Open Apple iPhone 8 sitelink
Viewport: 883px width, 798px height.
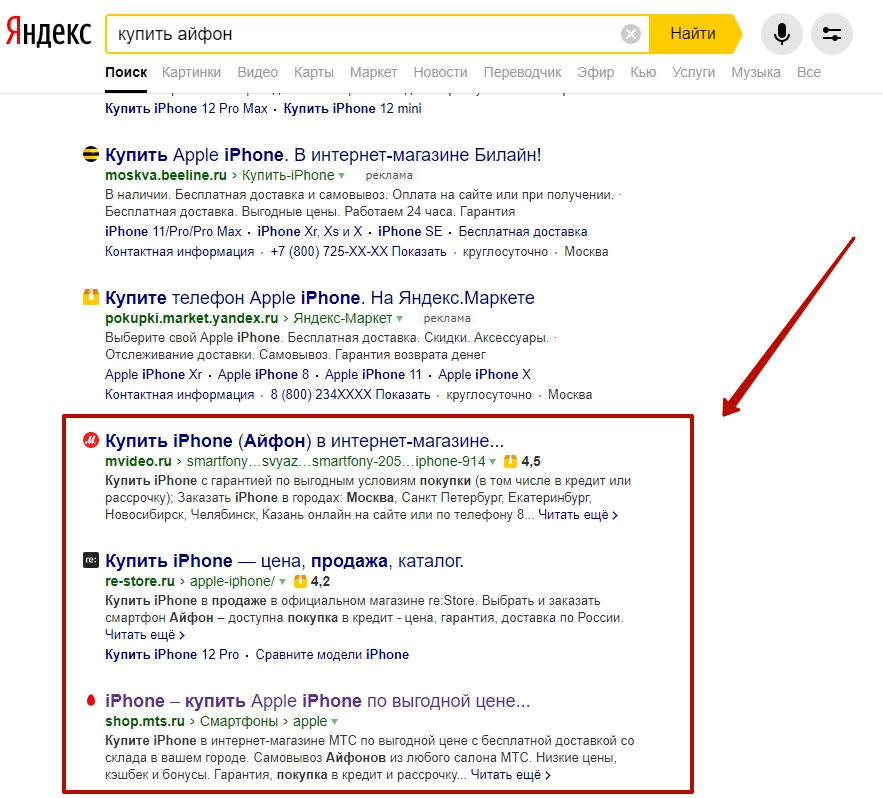coord(264,375)
